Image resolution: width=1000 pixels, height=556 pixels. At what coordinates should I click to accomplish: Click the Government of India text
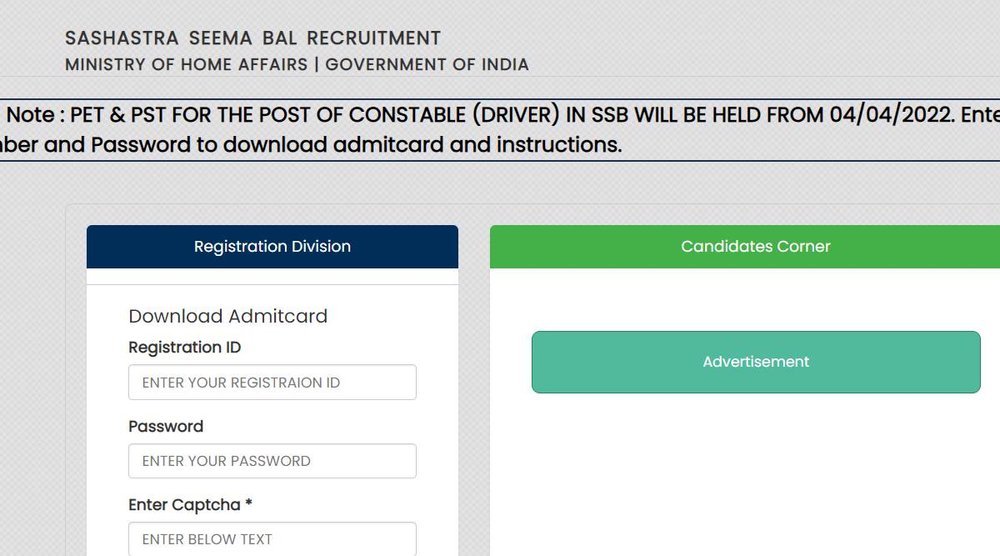point(427,64)
